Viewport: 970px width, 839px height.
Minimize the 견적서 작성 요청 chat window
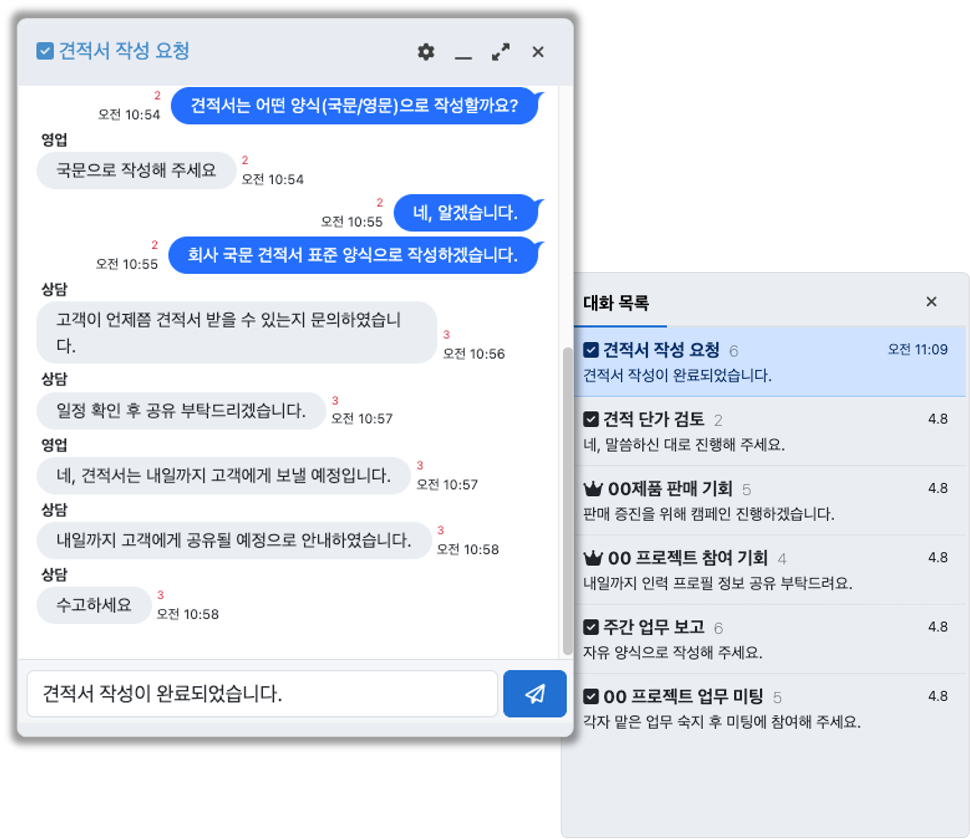(463, 57)
